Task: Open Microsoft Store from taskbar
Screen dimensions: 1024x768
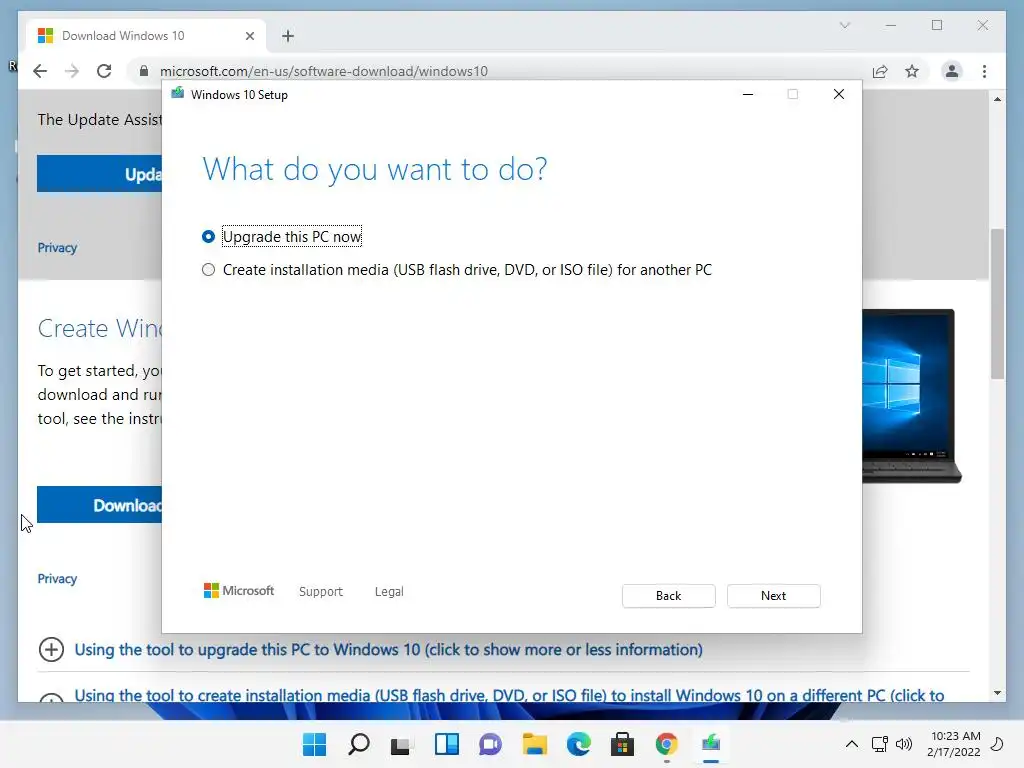Action: [x=622, y=744]
